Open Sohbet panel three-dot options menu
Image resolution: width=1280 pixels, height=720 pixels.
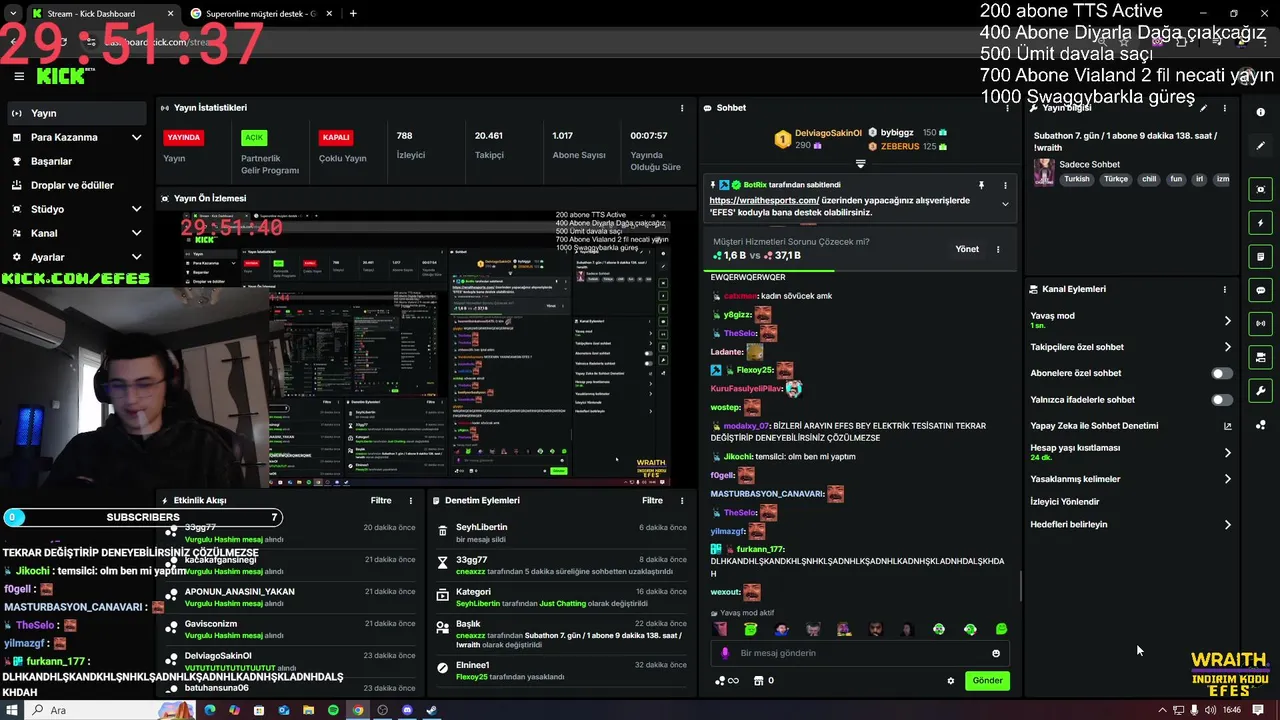(1006, 108)
